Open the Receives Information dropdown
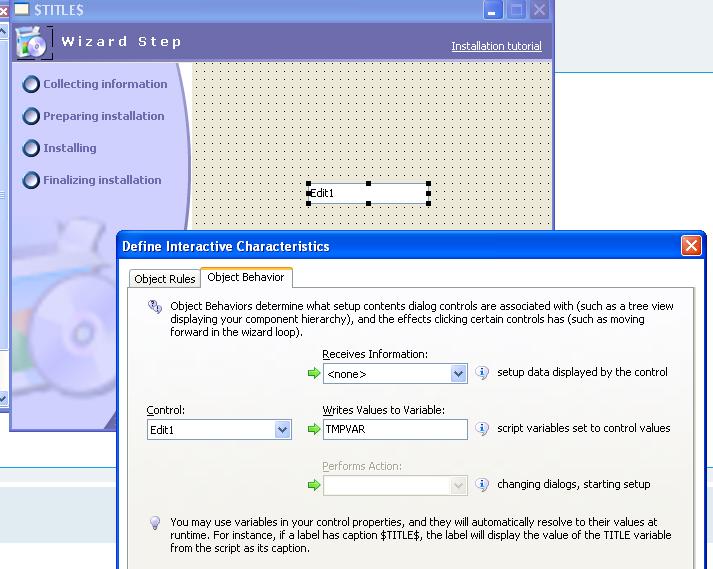Image resolution: width=713 pixels, height=569 pixels. point(458,374)
